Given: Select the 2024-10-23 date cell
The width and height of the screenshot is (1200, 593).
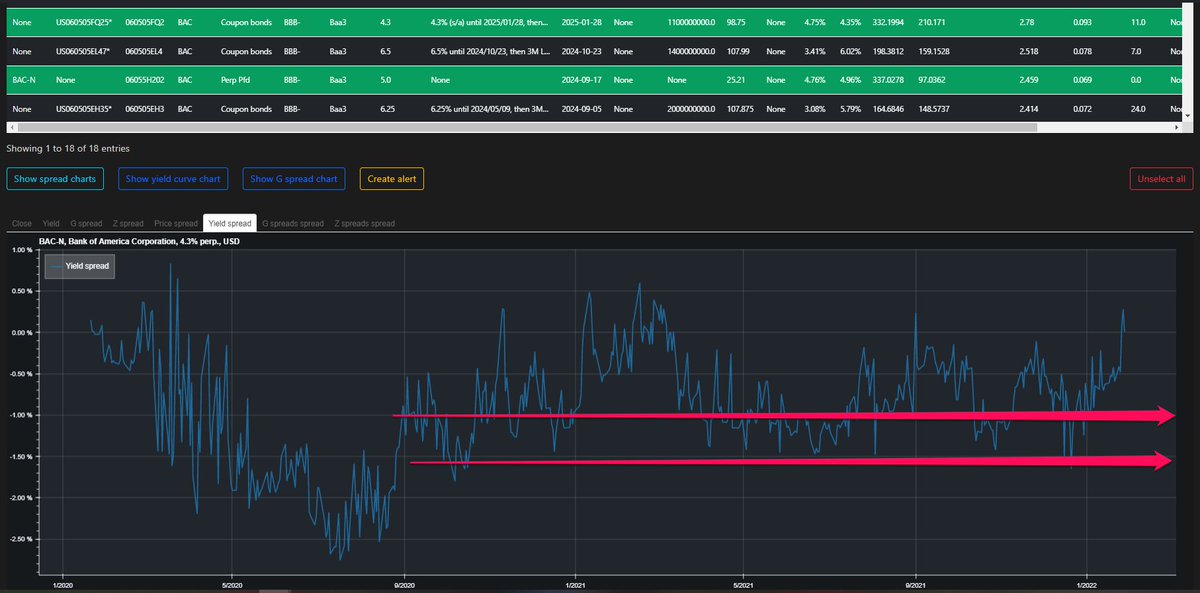Looking at the screenshot, I should (x=582, y=50).
